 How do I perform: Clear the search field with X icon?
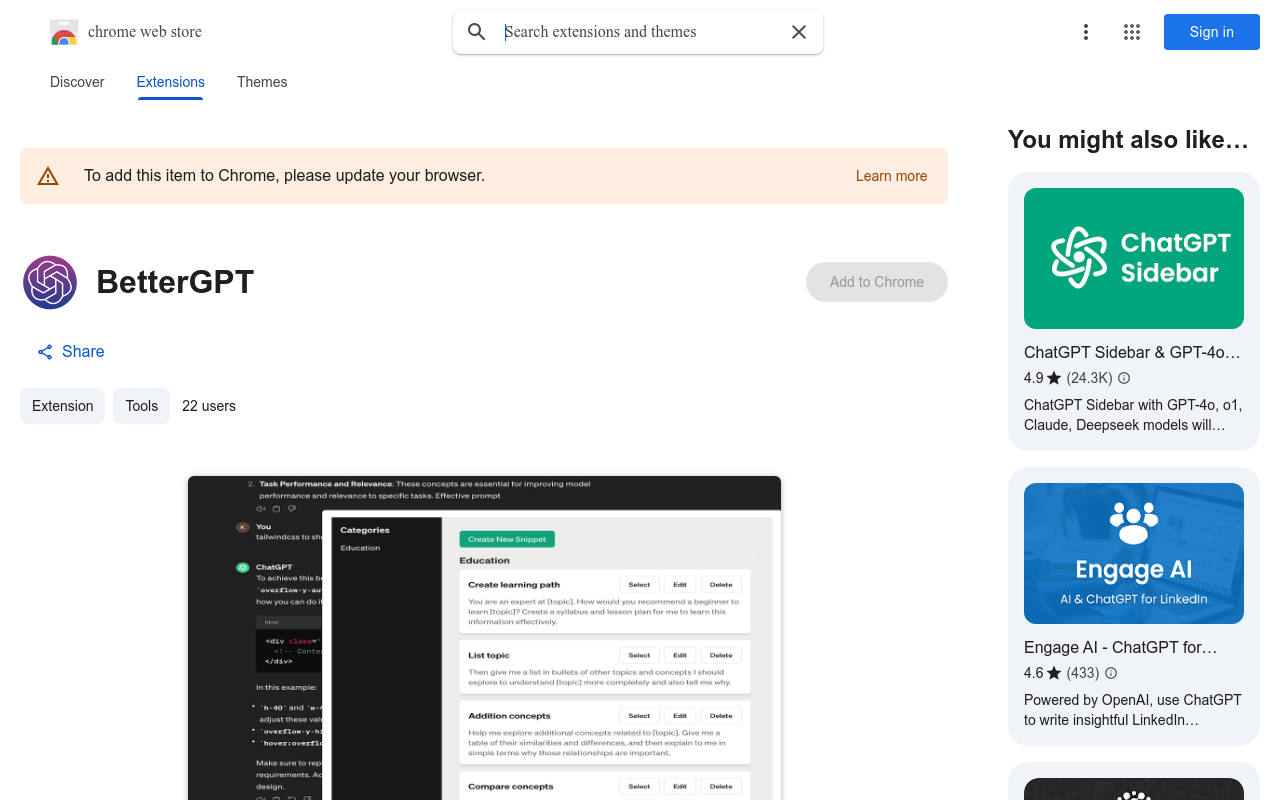click(x=799, y=32)
